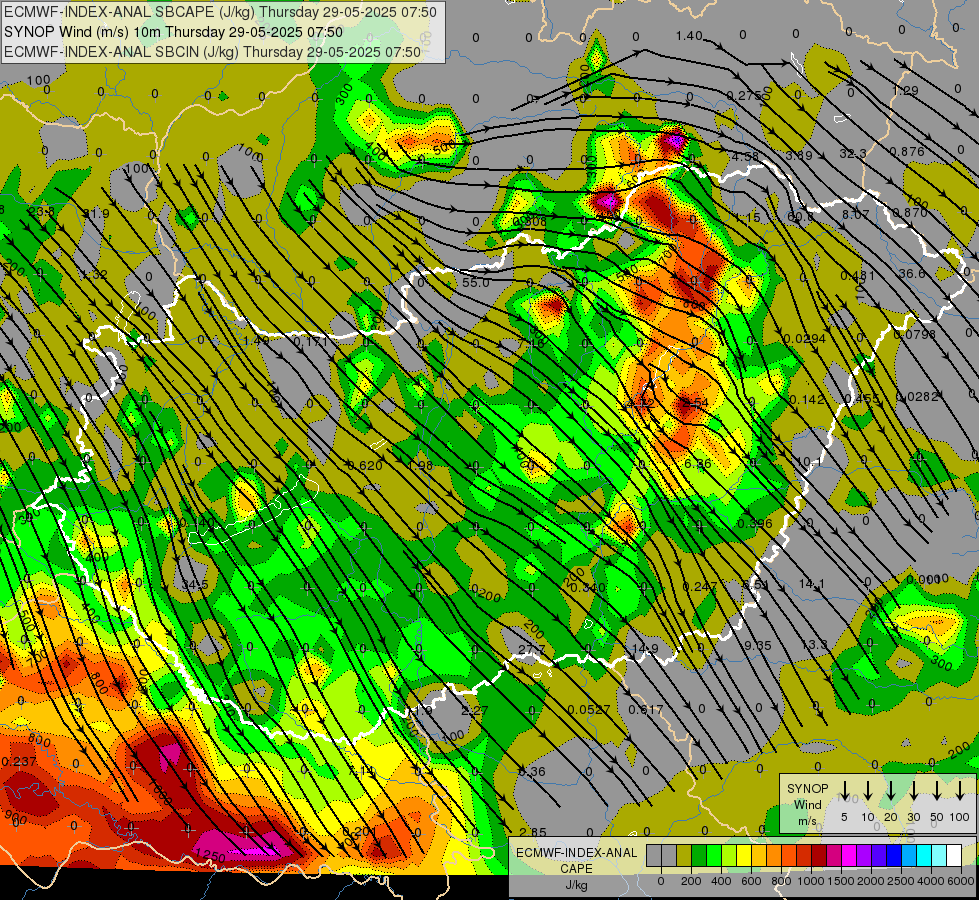Pick the wind legend arrow above 50
Image resolution: width=979 pixels, height=900 pixels.
937,790
